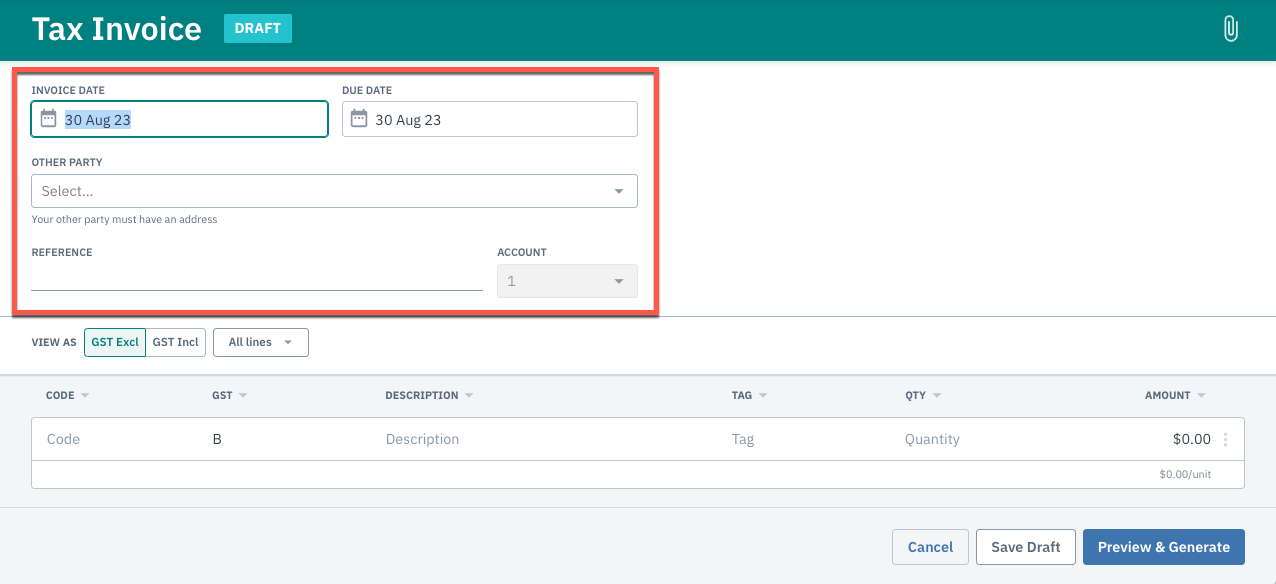Switch view to GST Excl
Screen dimensions: 1276x584
point(115,342)
